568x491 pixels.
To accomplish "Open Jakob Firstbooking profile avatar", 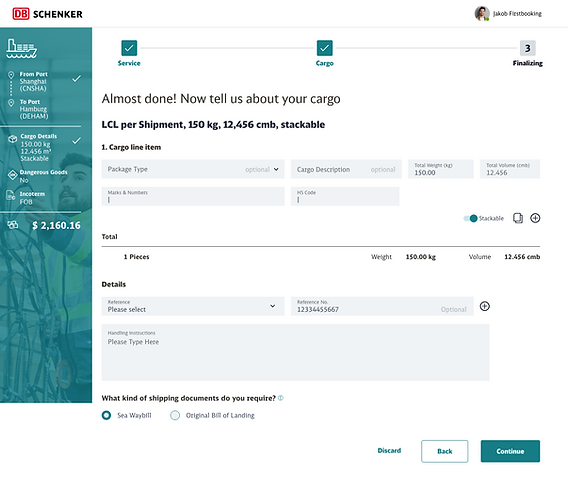I will 482,13.
